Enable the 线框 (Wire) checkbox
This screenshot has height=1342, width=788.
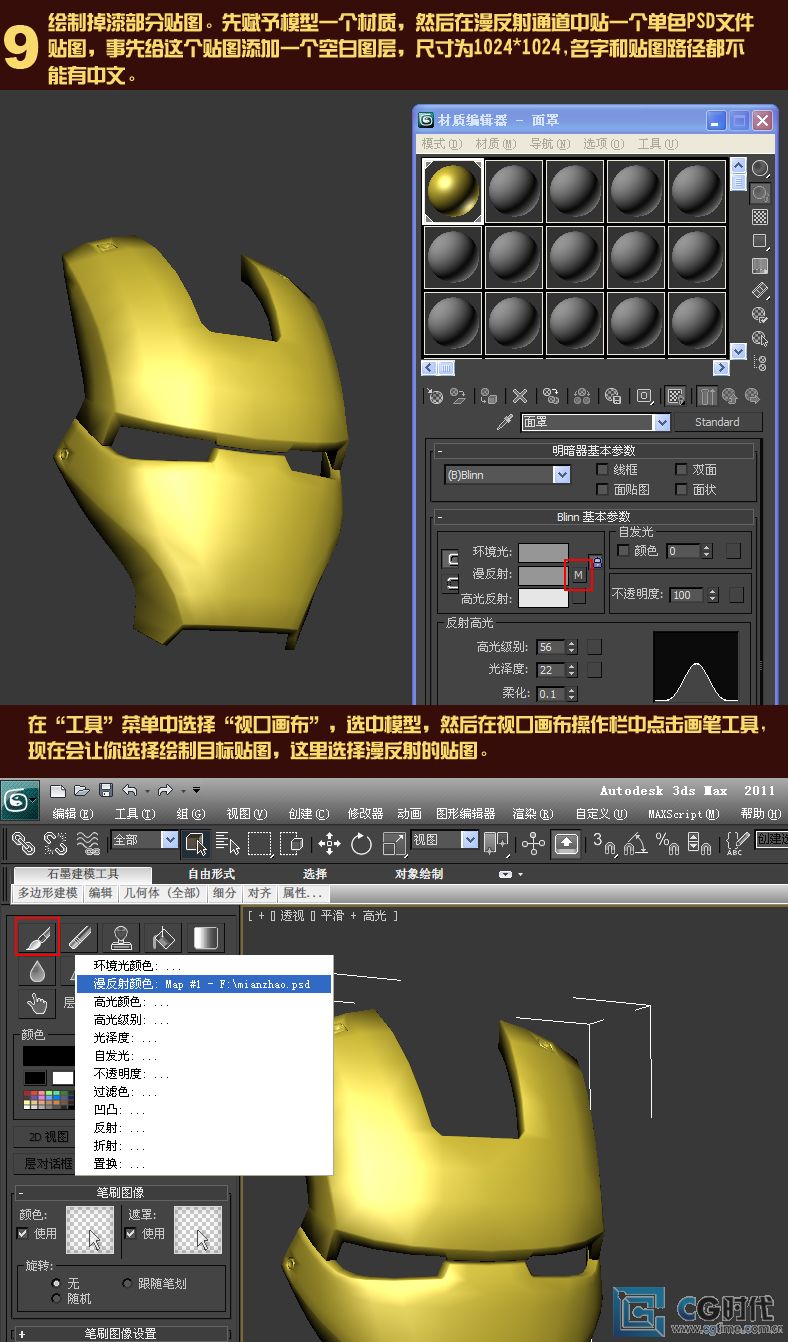pyautogui.click(x=602, y=469)
